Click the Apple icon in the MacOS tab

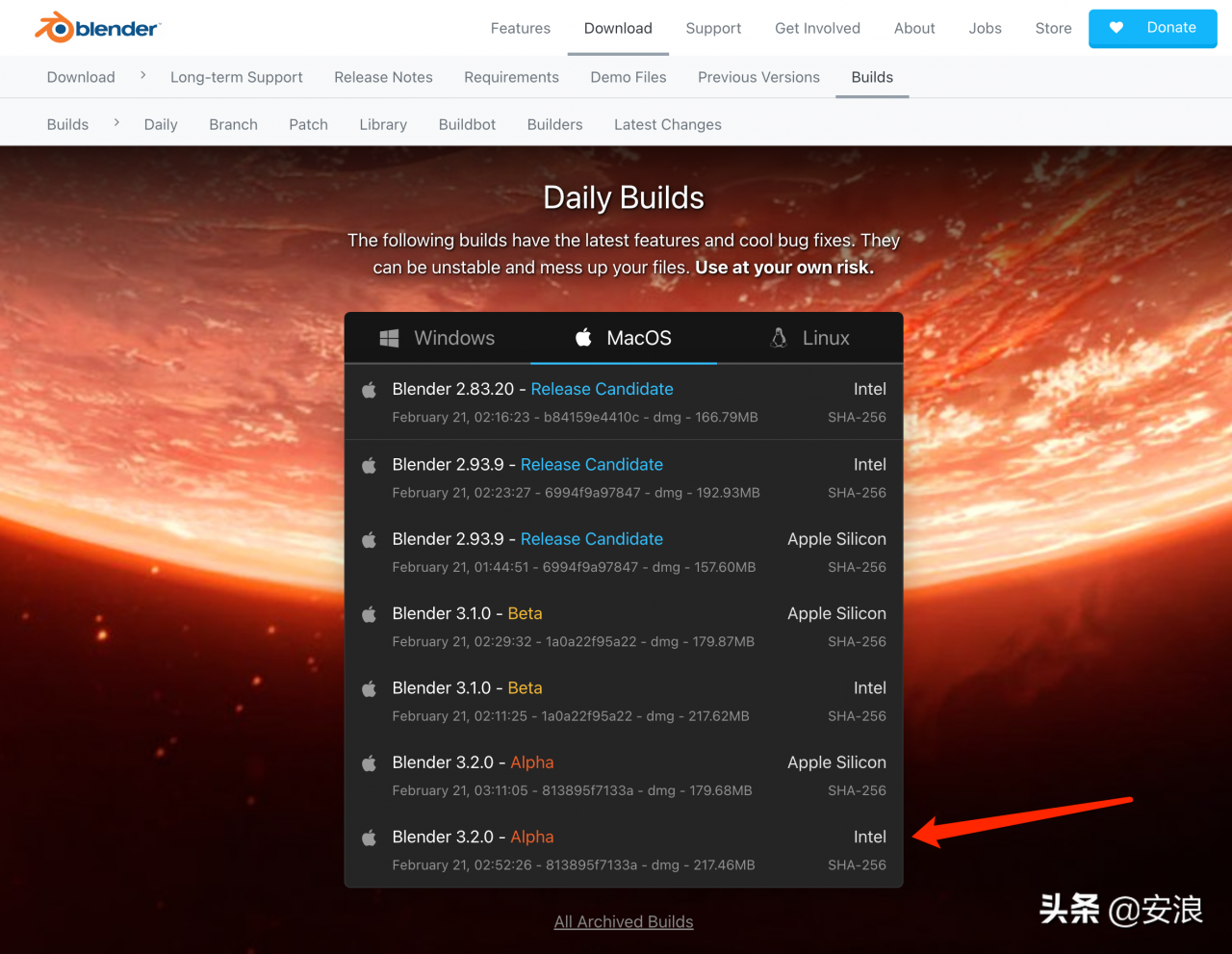583,338
